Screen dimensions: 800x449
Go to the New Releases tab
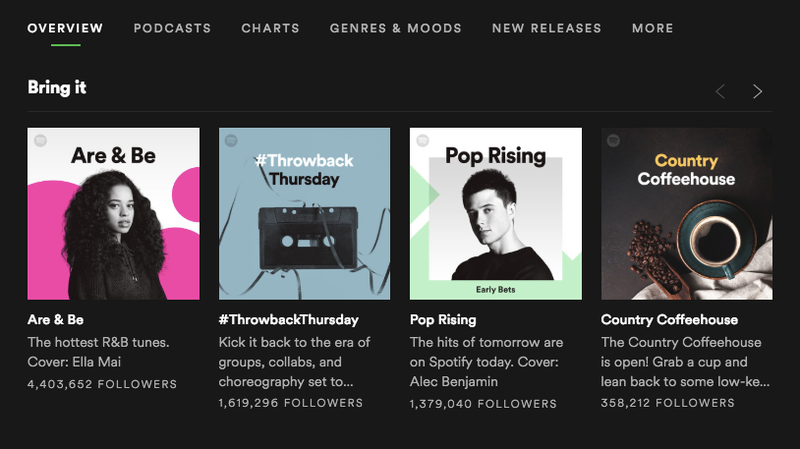click(x=546, y=29)
